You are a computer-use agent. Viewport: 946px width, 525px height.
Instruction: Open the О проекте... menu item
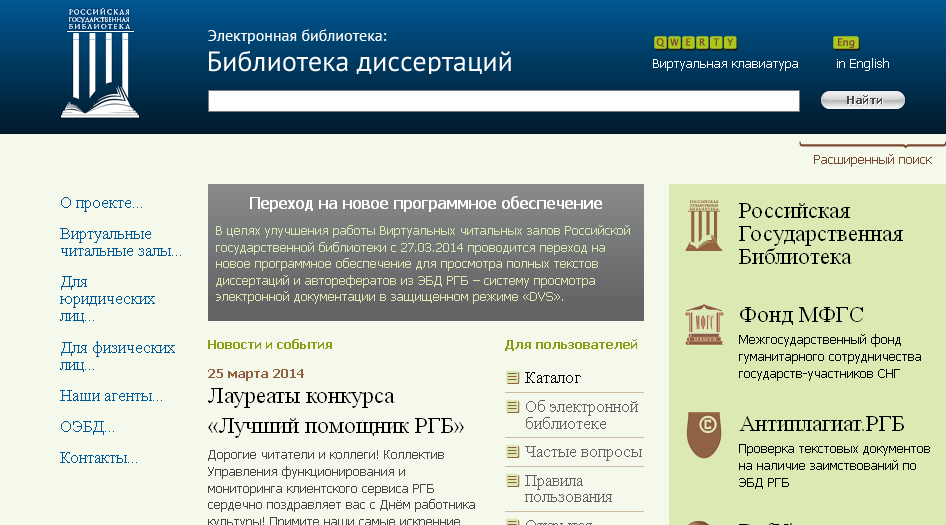[x=101, y=203]
